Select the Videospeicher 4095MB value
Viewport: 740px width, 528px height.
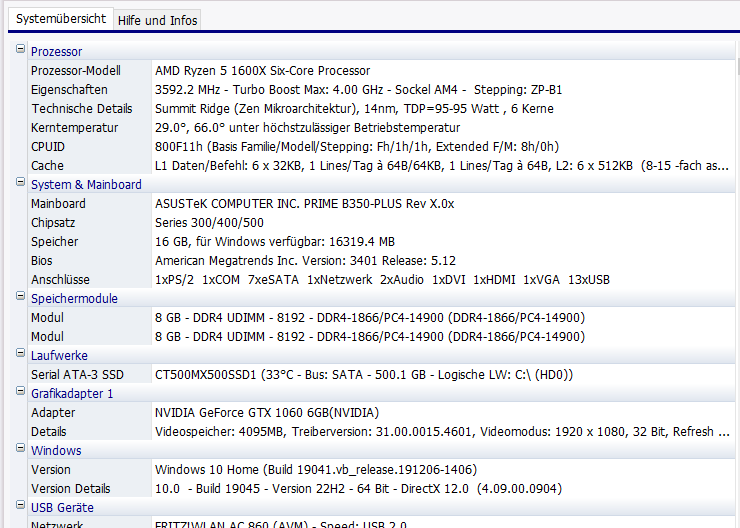(x=442, y=432)
